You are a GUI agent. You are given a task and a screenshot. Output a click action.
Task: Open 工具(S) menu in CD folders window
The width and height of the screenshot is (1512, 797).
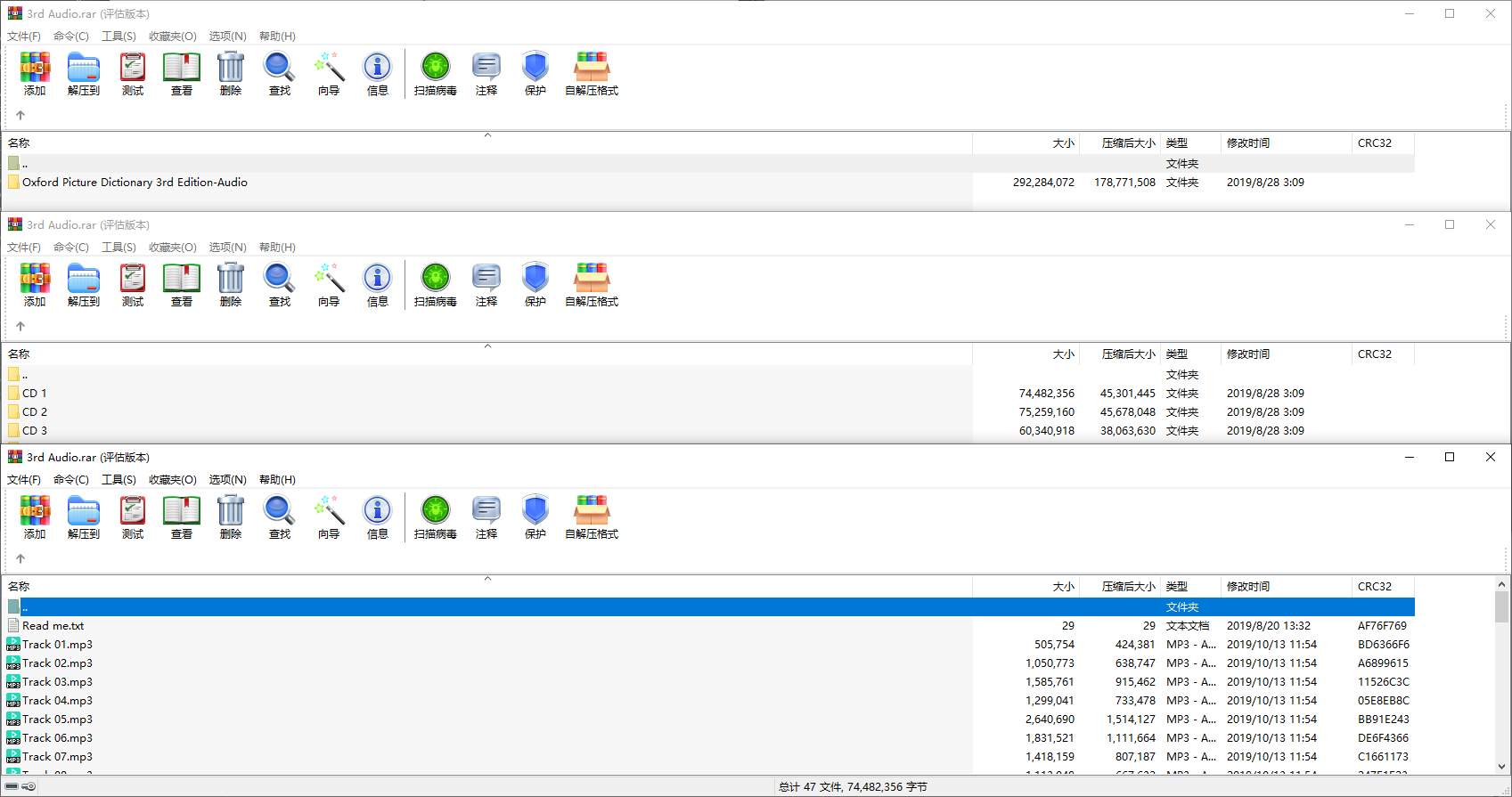(119, 248)
